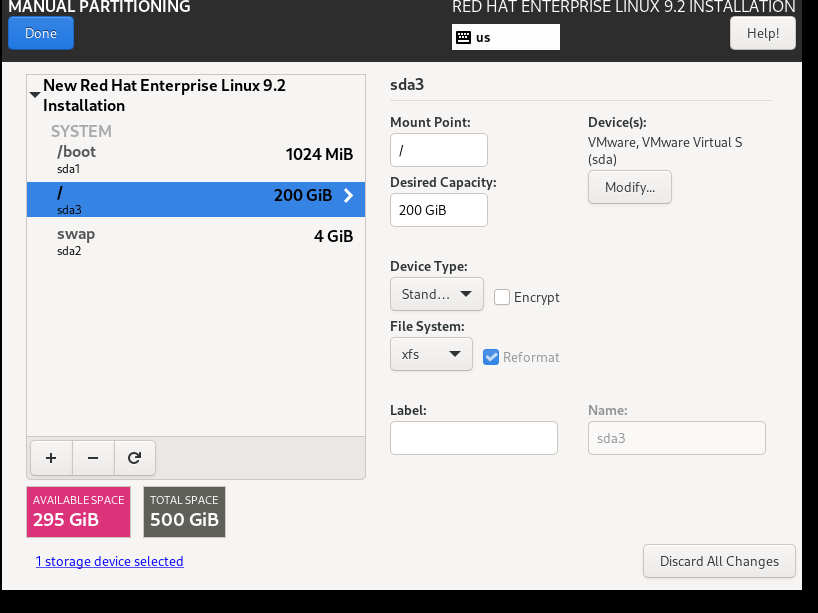Click the Done button
818x613 pixels.
(x=41, y=33)
